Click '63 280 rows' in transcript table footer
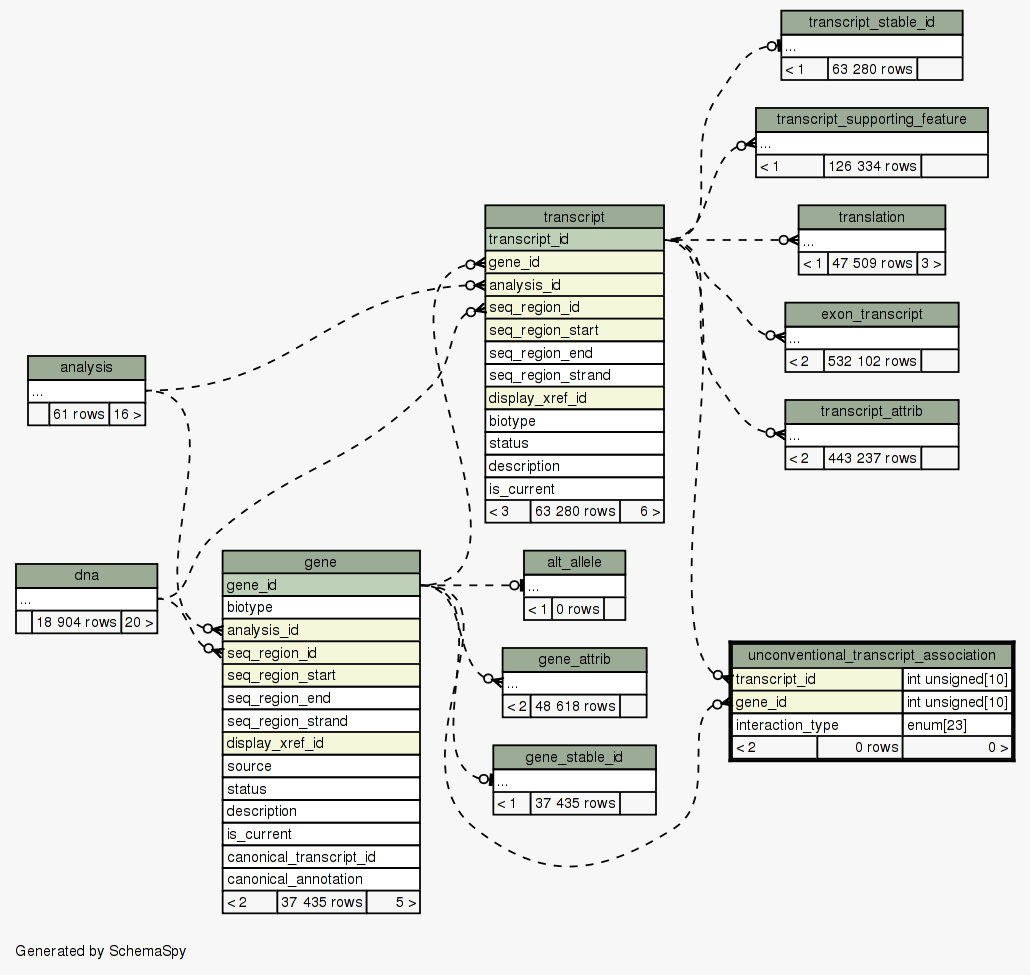The width and height of the screenshot is (1030, 975). (x=575, y=512)
